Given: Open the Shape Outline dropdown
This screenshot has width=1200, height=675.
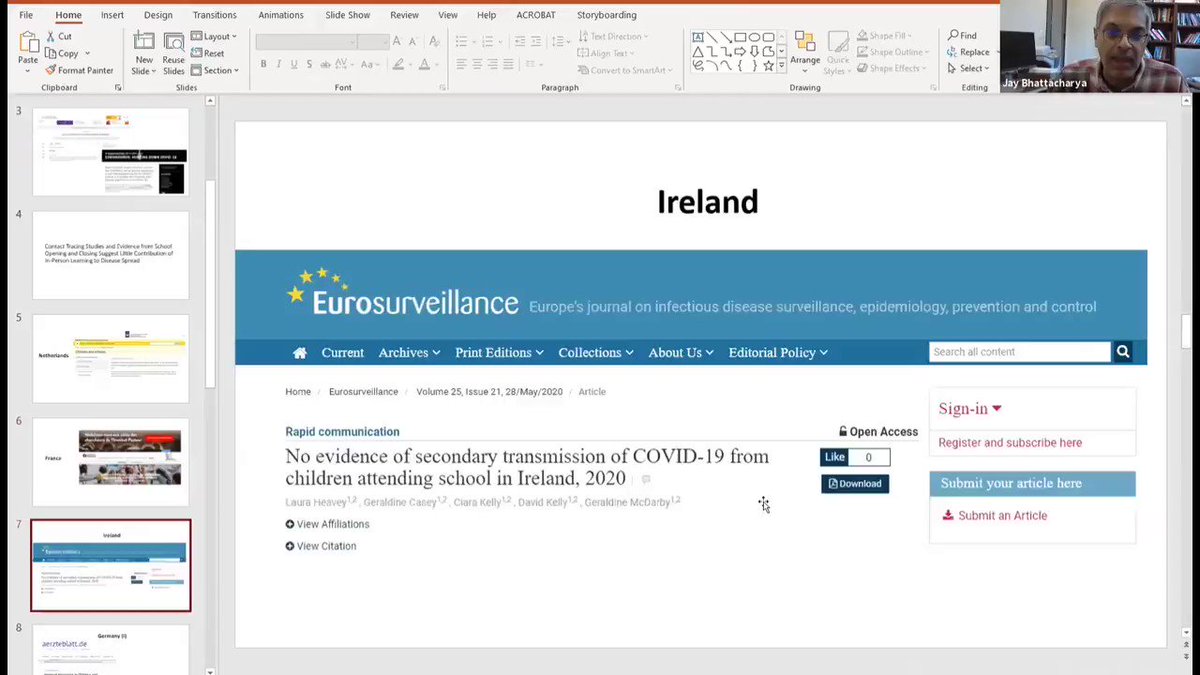Looking at the screenshot, I should pos(892,52).
